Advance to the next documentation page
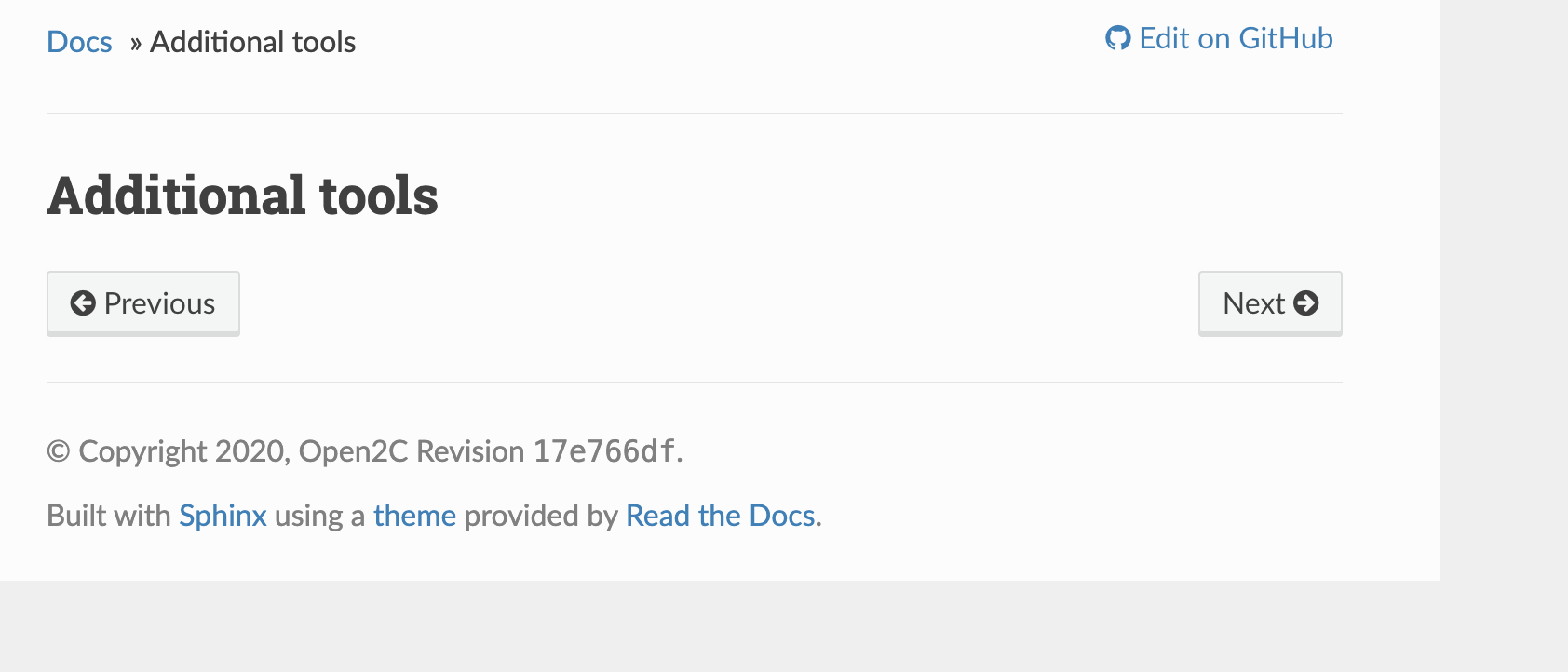 tap(1270, 302)
